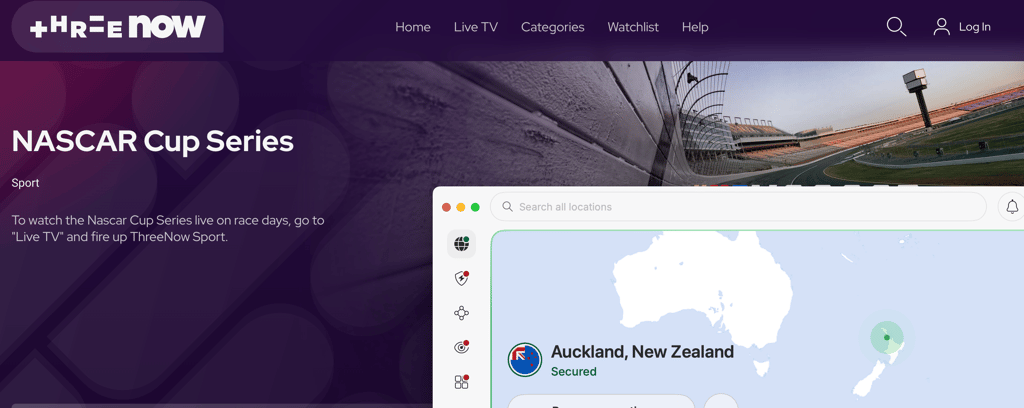Select the NASCAR Cup Series title
This screenshot has height=408, width=1024.
153,141
